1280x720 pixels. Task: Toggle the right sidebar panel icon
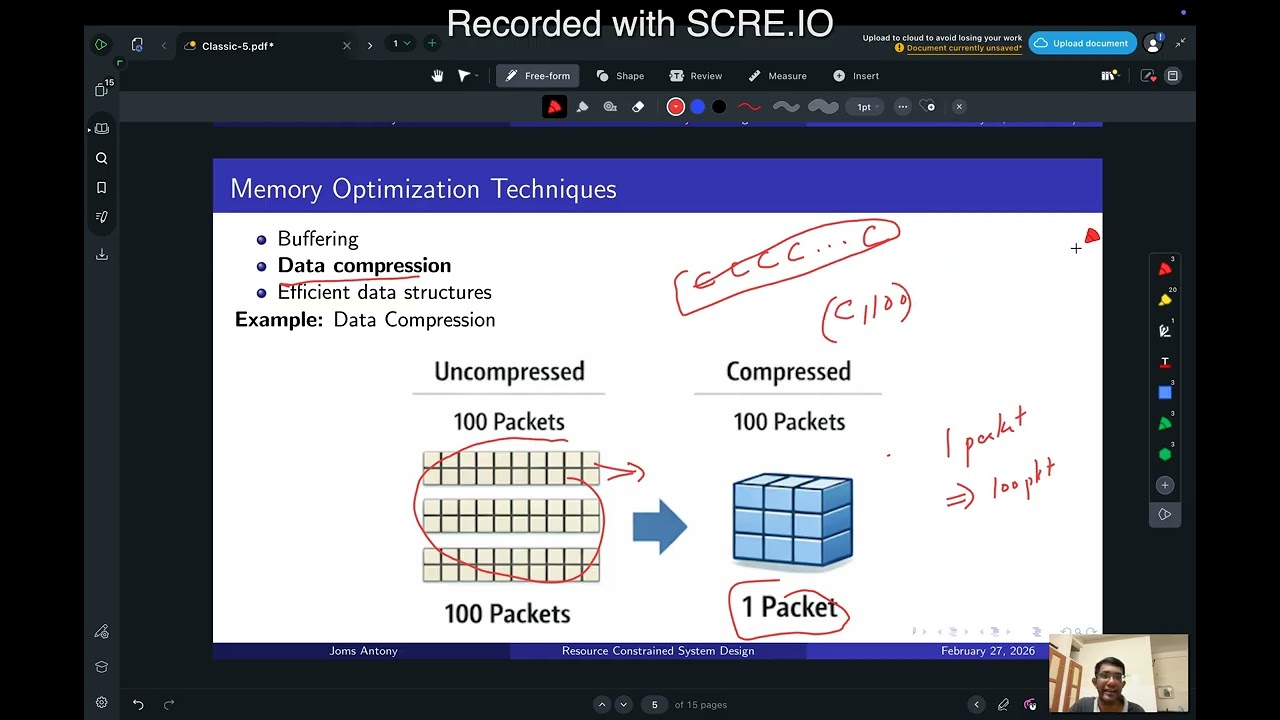click(x=1173, y=76)
